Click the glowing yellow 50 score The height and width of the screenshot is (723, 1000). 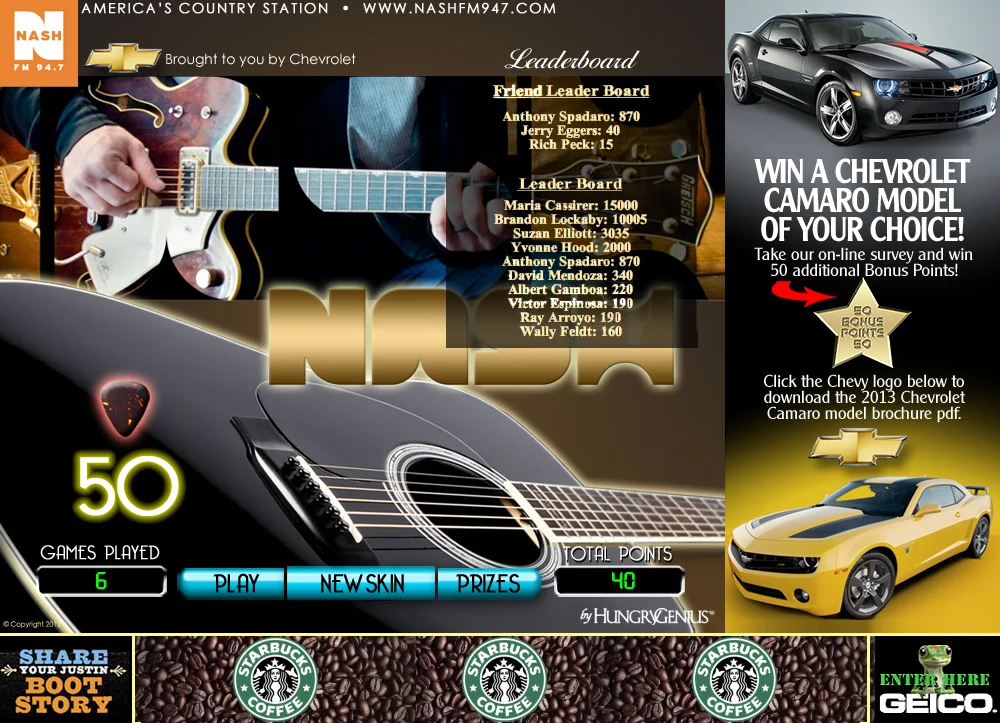[127, 486]
